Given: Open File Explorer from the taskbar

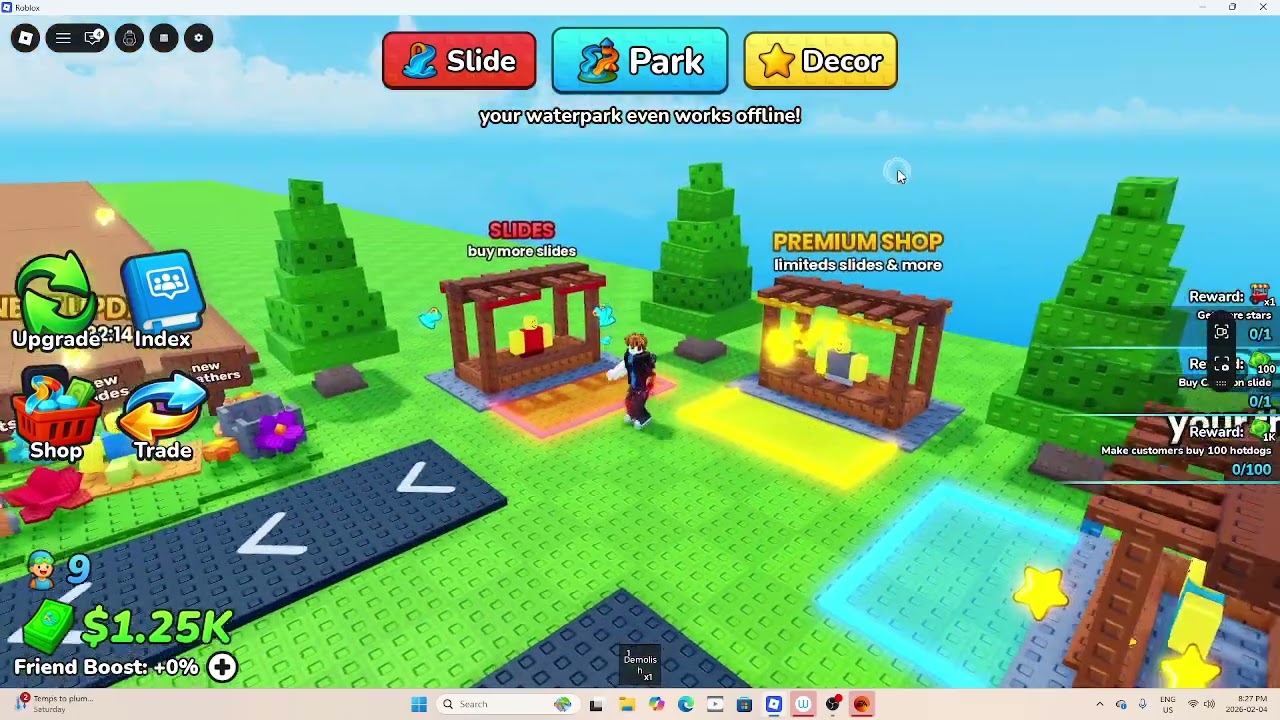Looking at the screenshot, I should pos(626,704).
